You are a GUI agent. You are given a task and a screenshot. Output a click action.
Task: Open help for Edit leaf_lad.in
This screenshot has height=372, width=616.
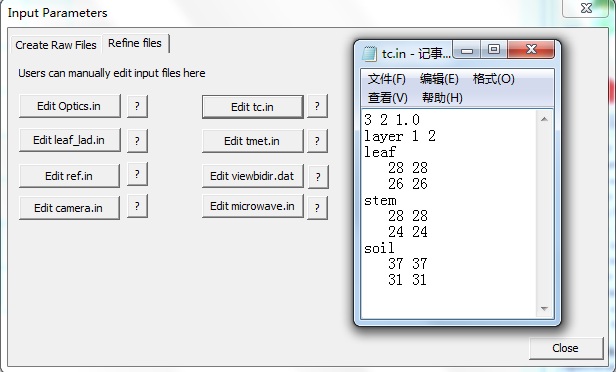(x=137, y=141)
